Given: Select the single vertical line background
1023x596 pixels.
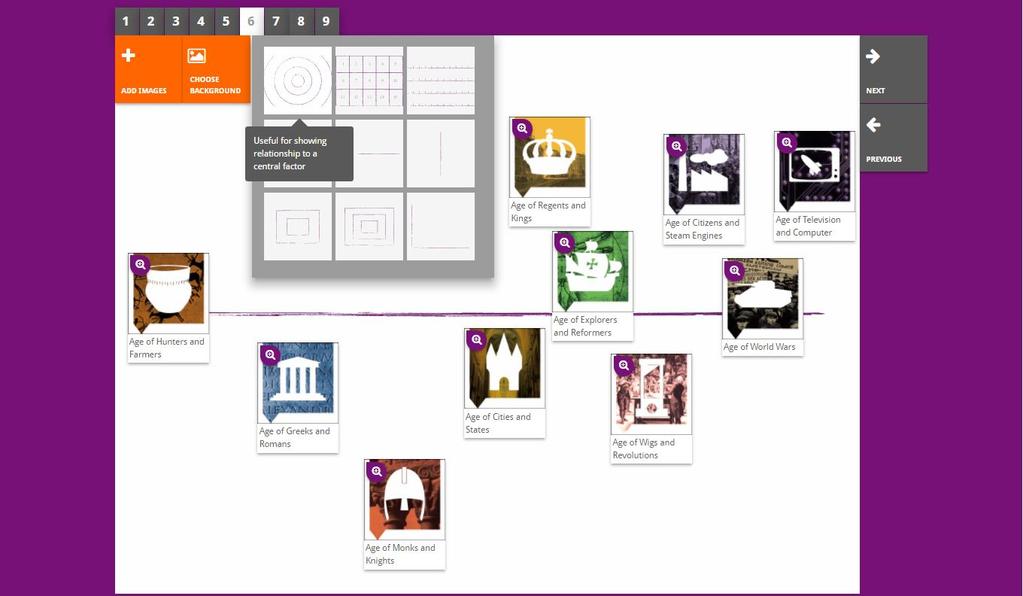Looking at the screenshot, I should [441, 154].
